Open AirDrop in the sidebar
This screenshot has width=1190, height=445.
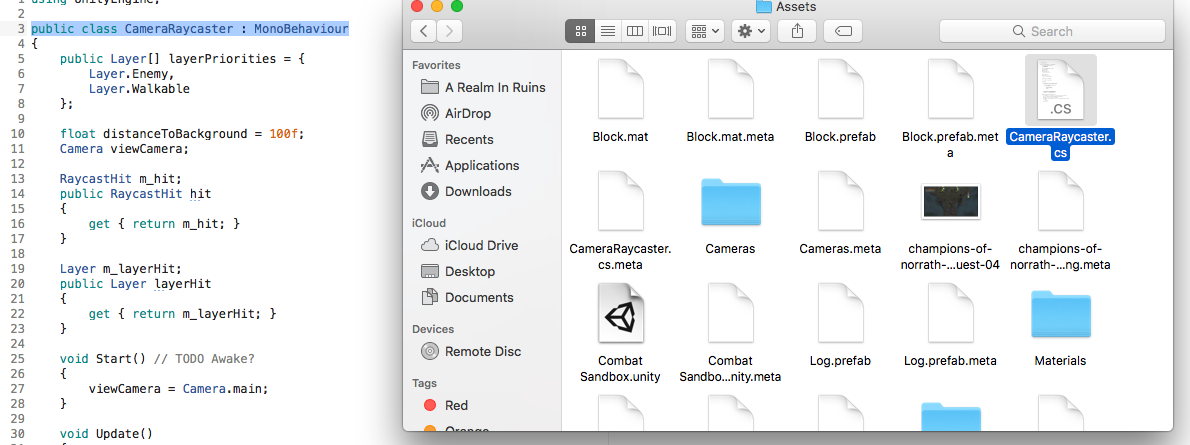pyautogui.click(x=468, y=113)
